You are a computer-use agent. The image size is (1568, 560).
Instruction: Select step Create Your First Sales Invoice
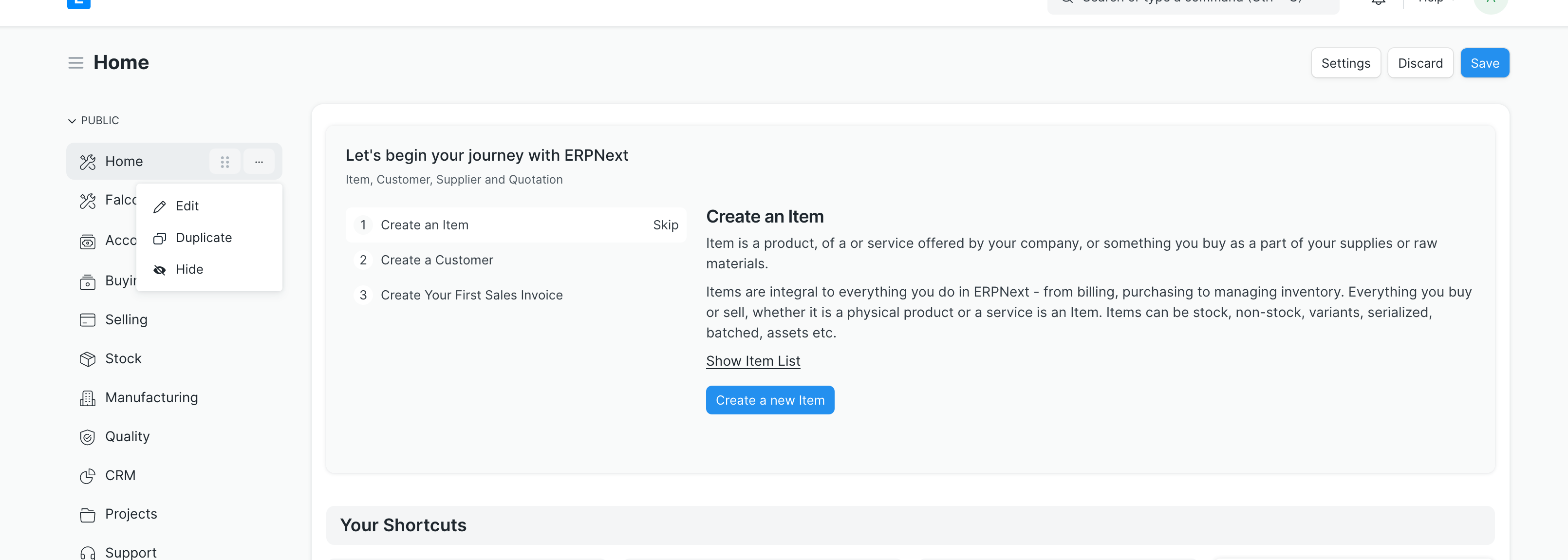(x=516, y=295)
